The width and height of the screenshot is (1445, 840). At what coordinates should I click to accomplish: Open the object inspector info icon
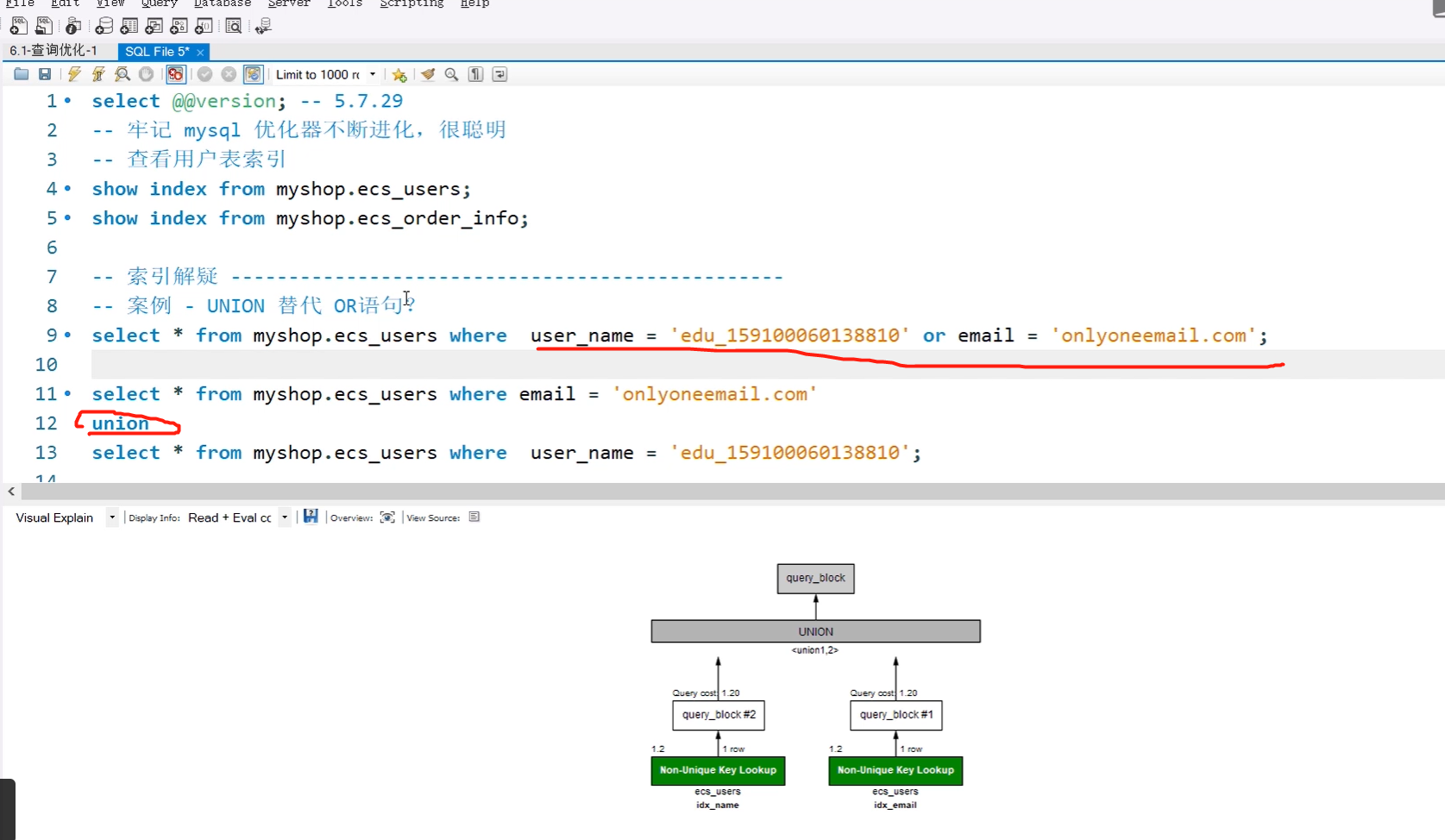click(73, 26)
